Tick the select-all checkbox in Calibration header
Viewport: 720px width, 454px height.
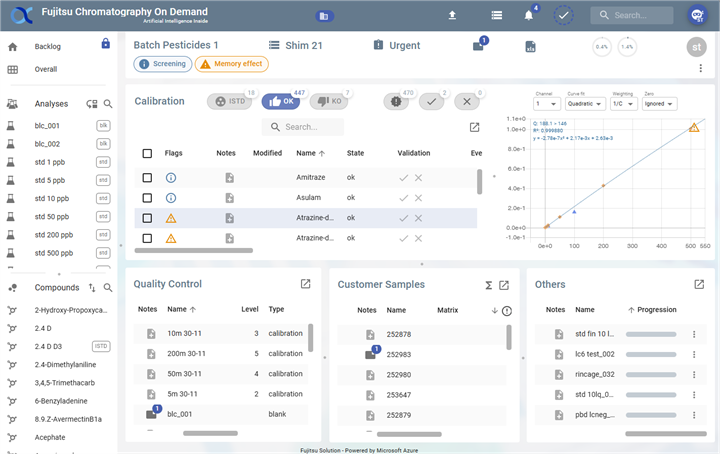[x=147, y=153]
